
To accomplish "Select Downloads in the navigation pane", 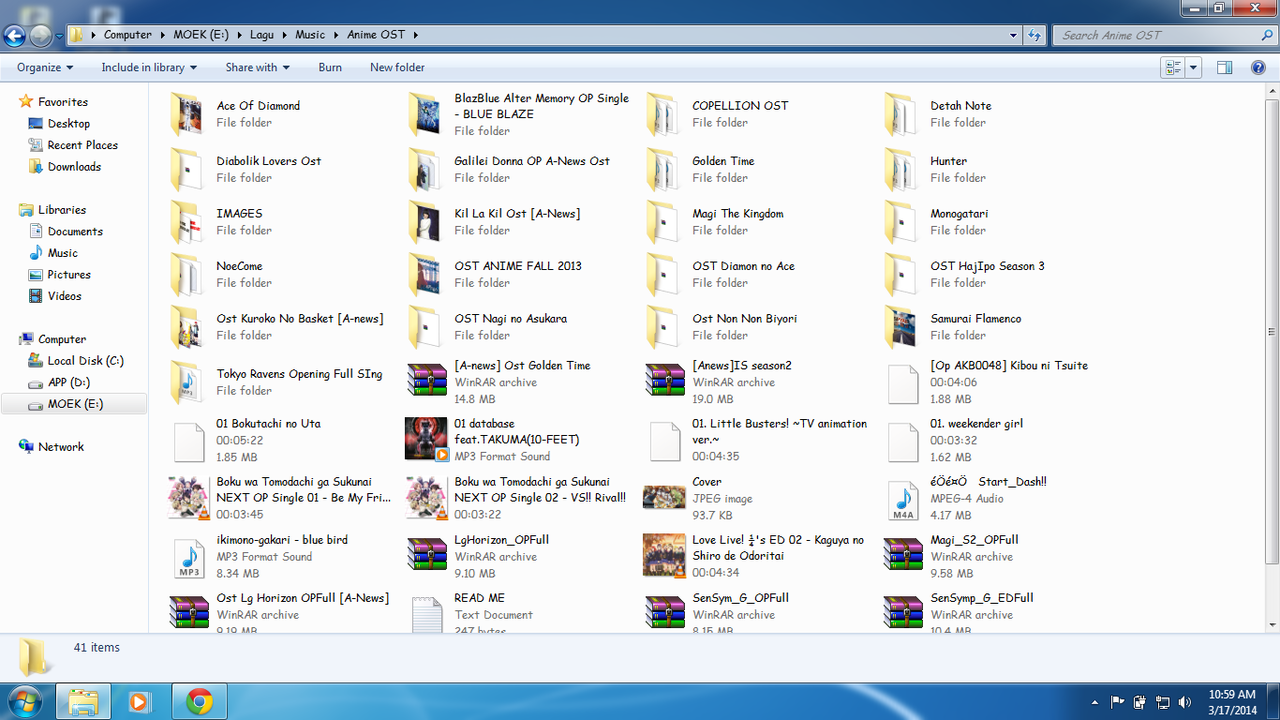I will click(74, 167).
